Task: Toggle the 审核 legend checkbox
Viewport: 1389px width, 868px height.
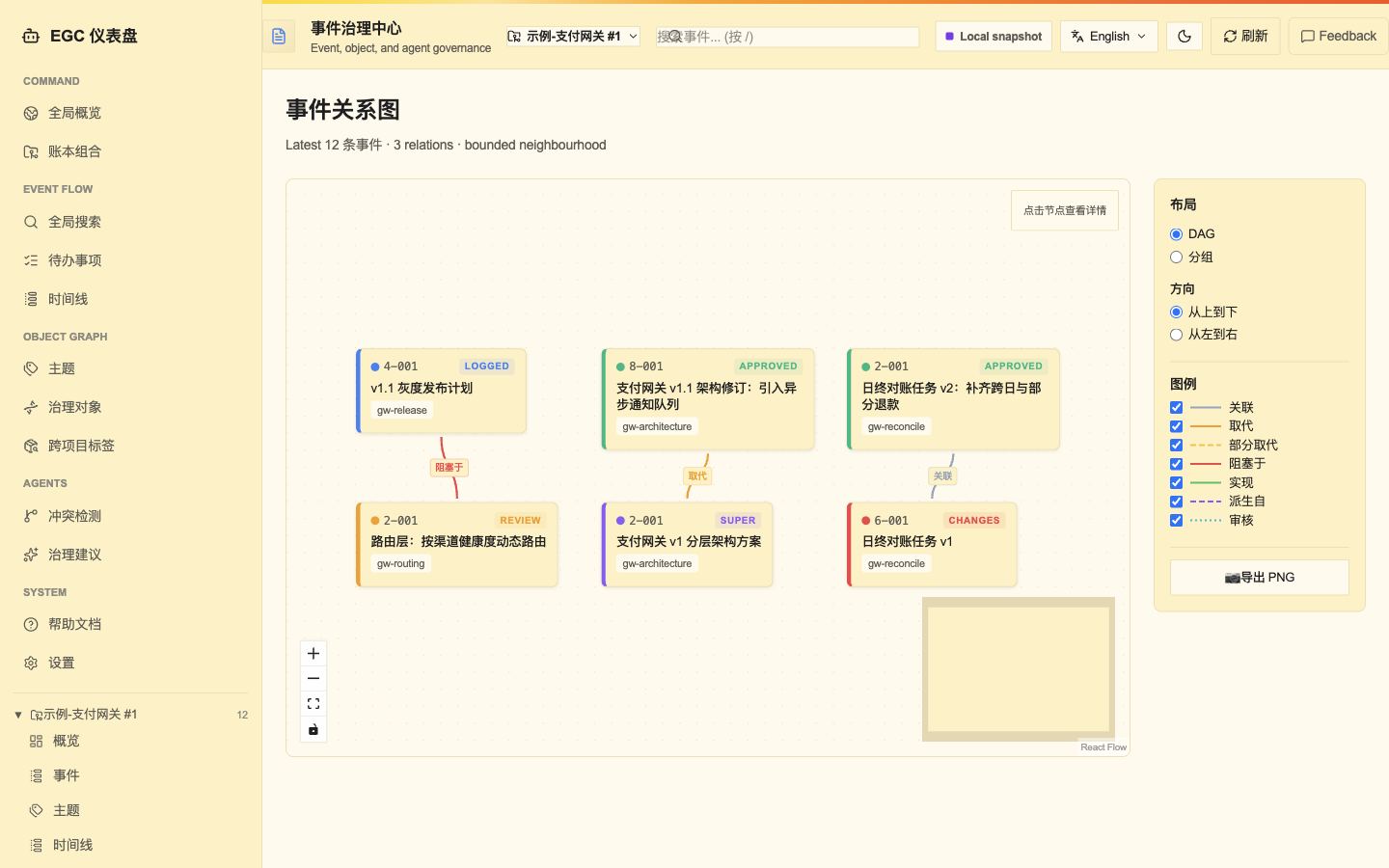Action: (1176, 521)
